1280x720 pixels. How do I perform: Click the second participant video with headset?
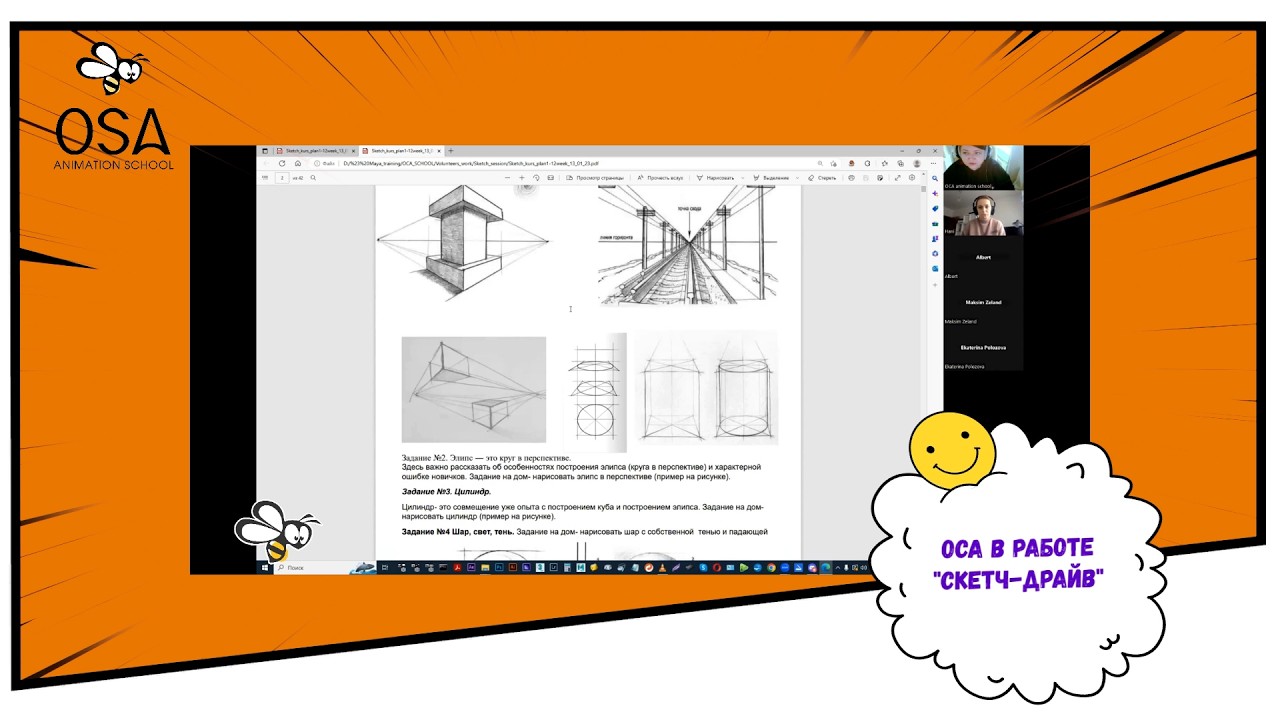coord(983,213)
